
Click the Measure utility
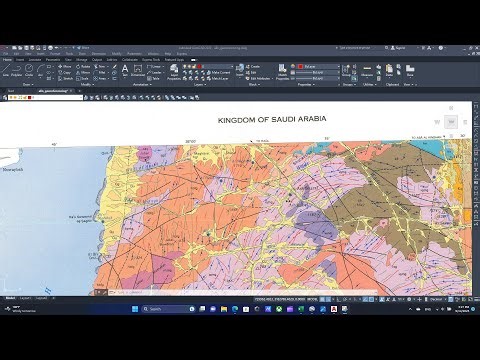pyautogui.click(x=367, y=70)
